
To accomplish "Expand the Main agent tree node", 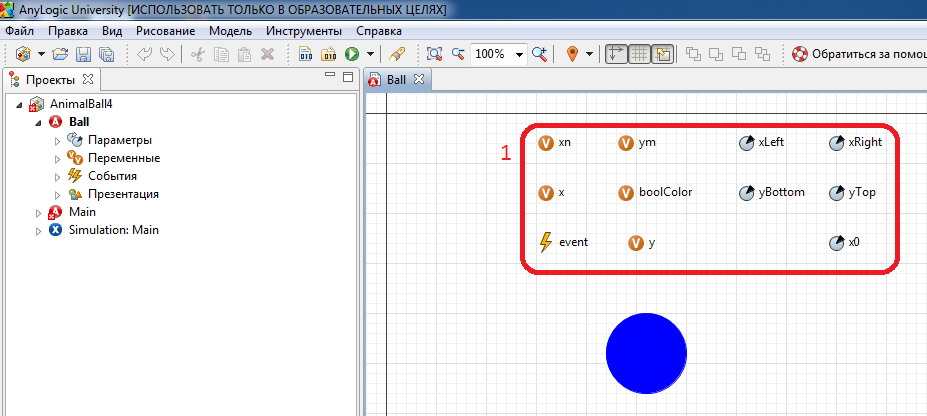I will coord(38,213).
